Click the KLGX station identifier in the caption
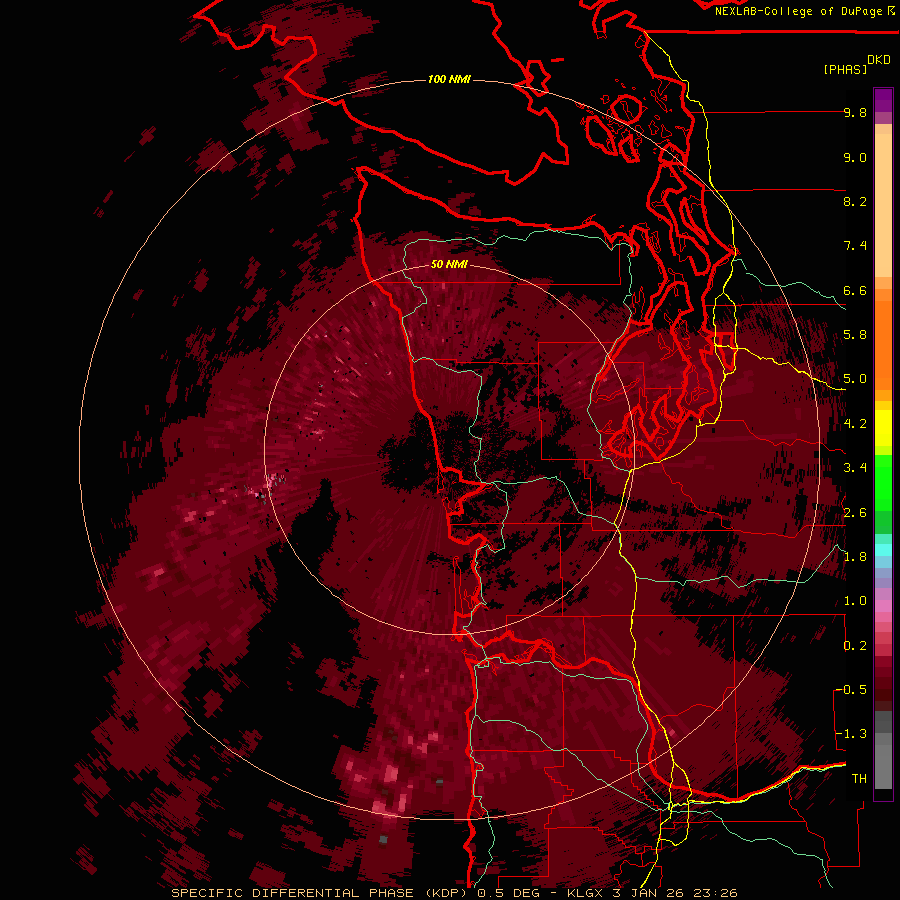Image resolution: width=900 pixels, height=900 pixels. (586, 893)
